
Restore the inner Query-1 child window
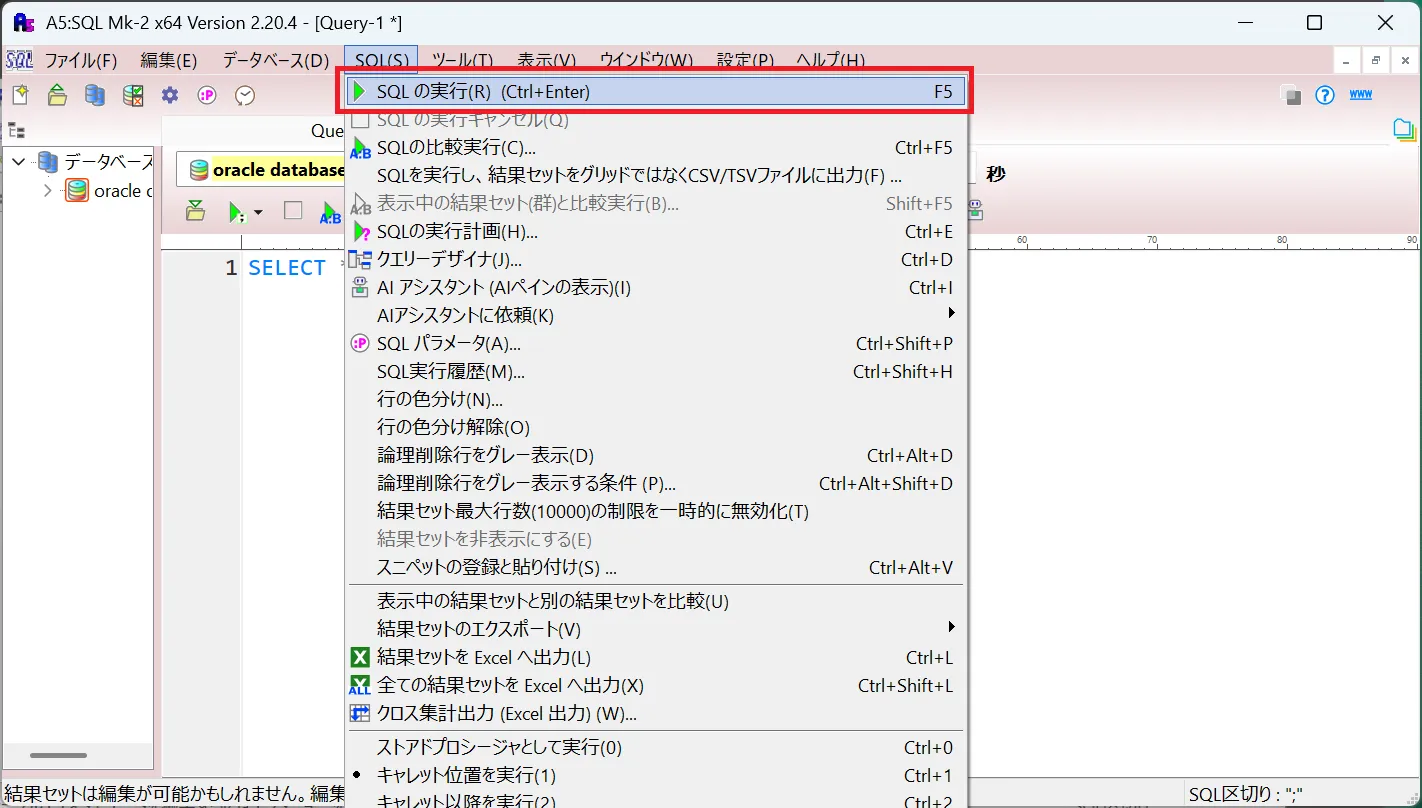click(1375, 61)
